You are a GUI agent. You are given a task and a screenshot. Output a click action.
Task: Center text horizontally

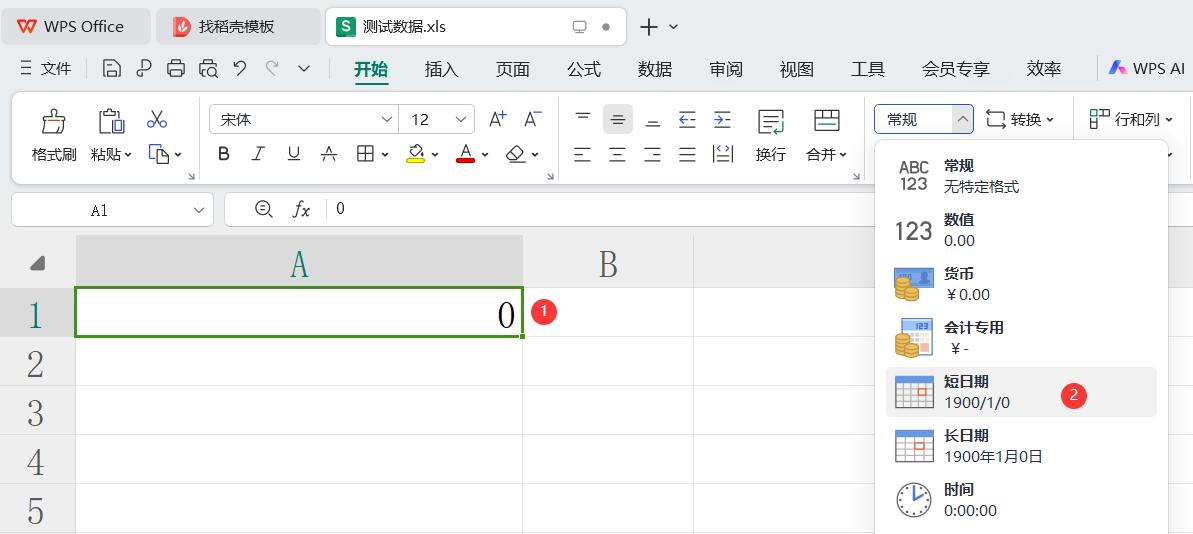pyautogui.click(x=618, y=154)
